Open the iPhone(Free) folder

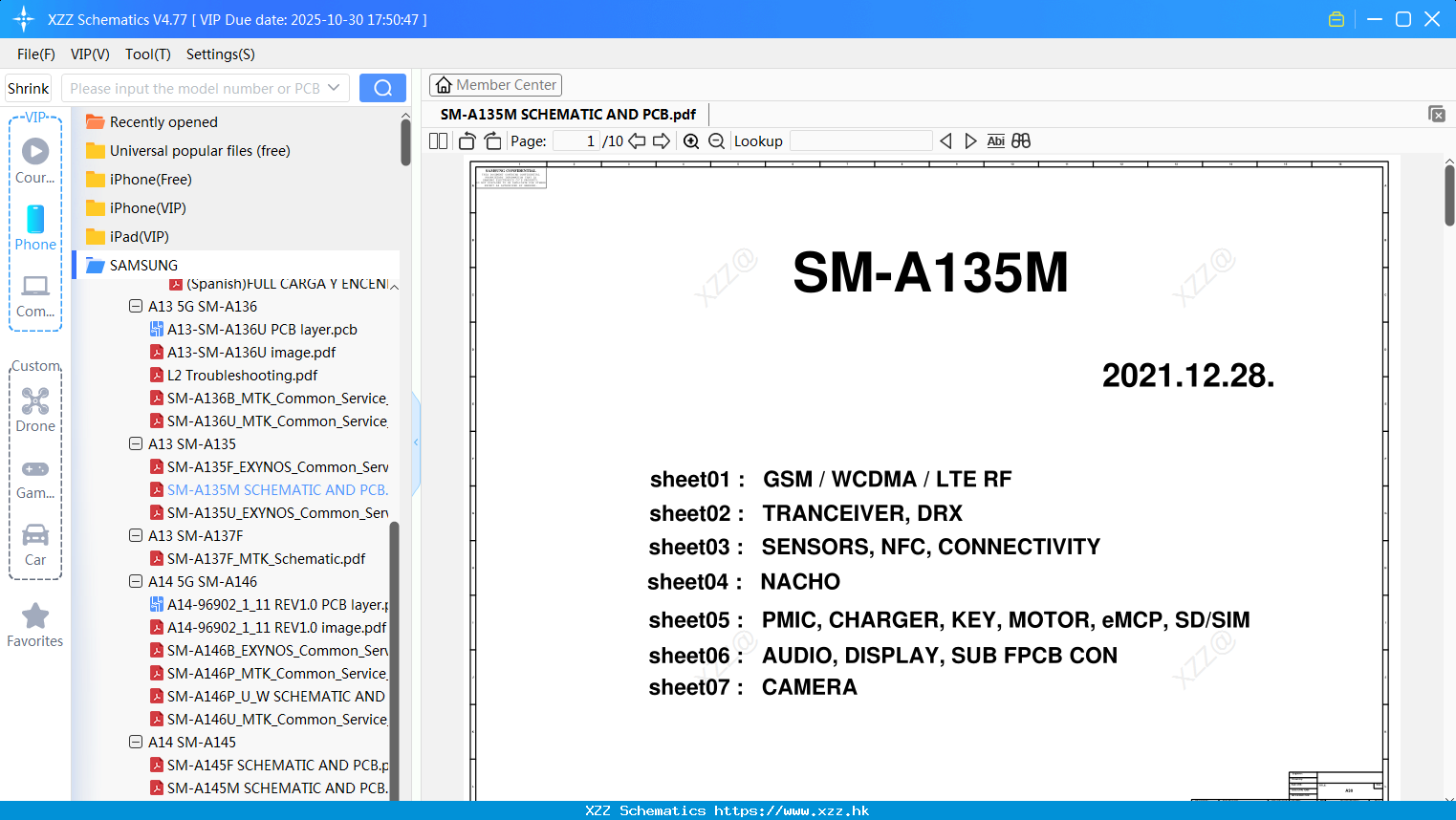click(x=150, y=179)
